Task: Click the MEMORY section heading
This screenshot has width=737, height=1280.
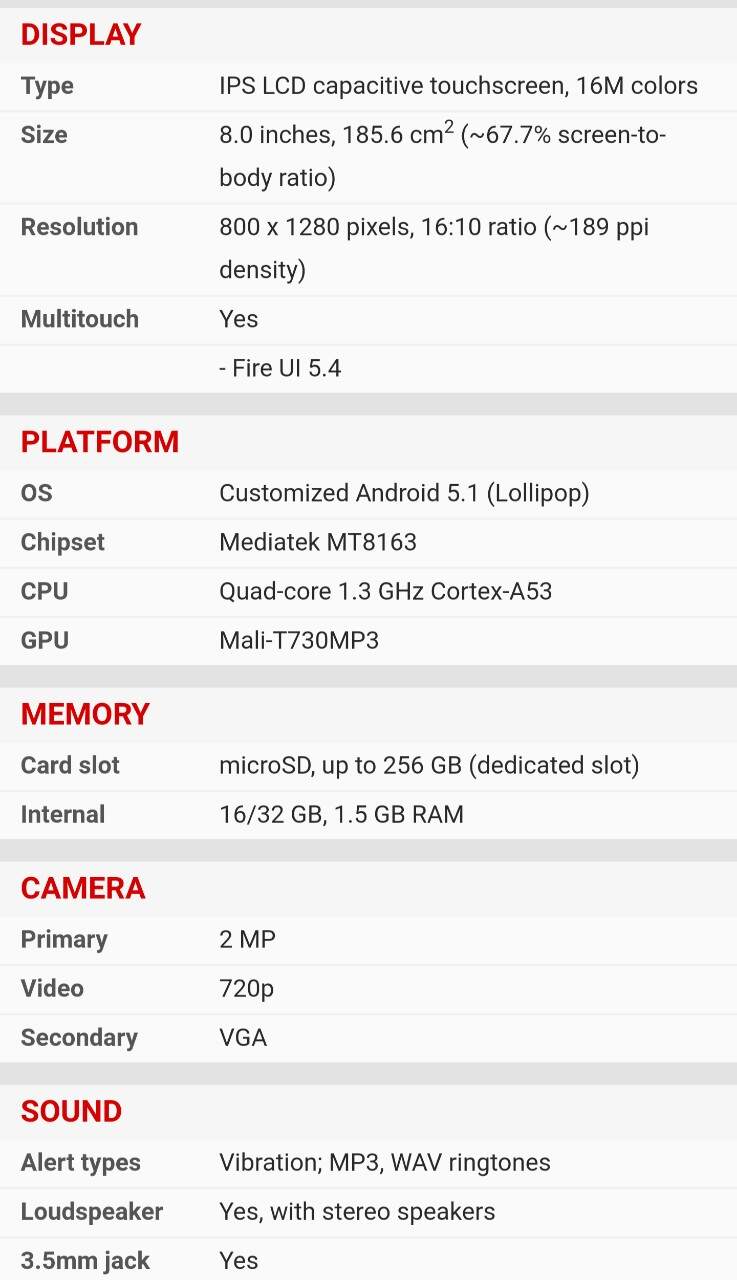Action: 85,714
